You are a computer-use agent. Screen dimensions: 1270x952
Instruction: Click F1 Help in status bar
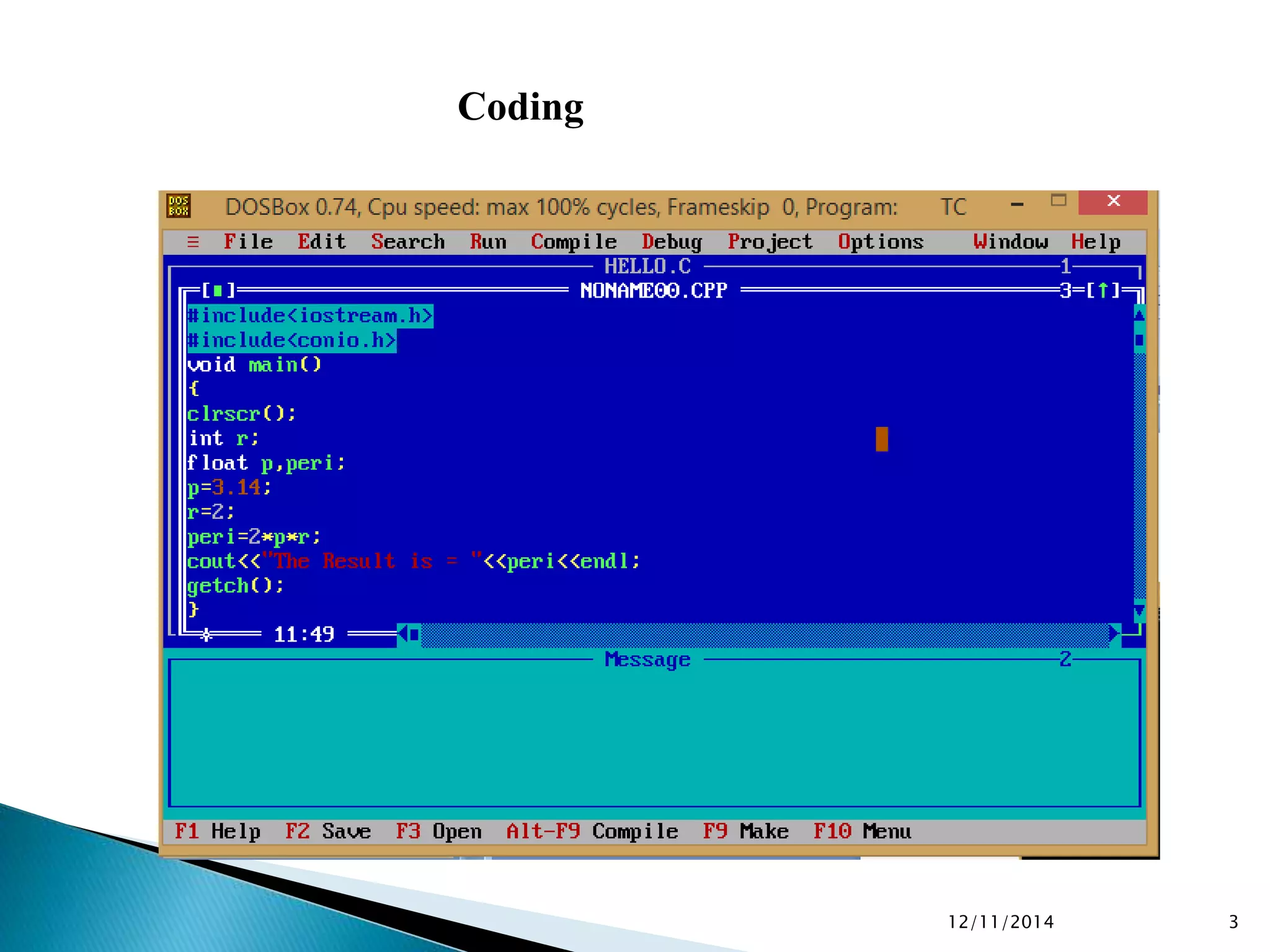click(x=218, y=831)
